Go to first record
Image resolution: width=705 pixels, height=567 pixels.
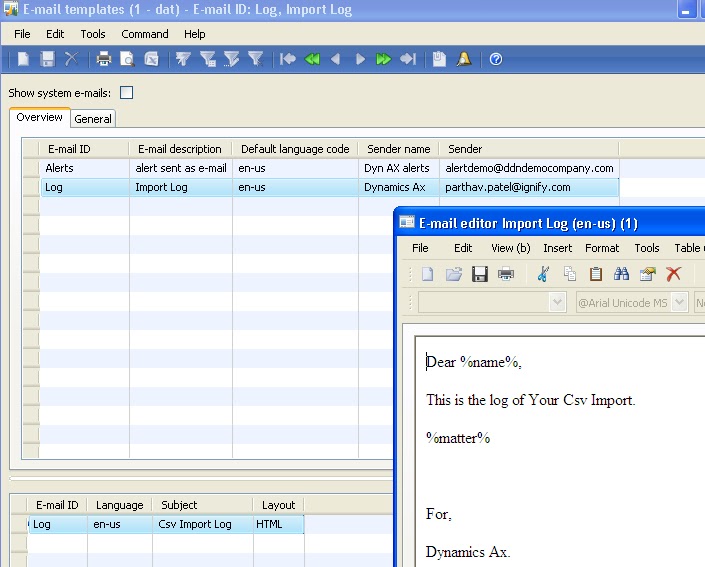[287, 59]
